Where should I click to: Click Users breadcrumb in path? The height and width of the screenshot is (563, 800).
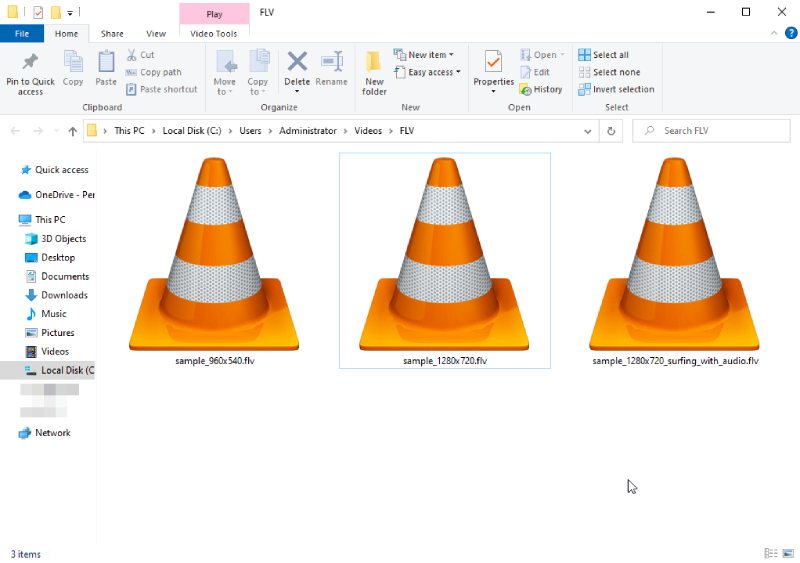[x=250, y=131]
